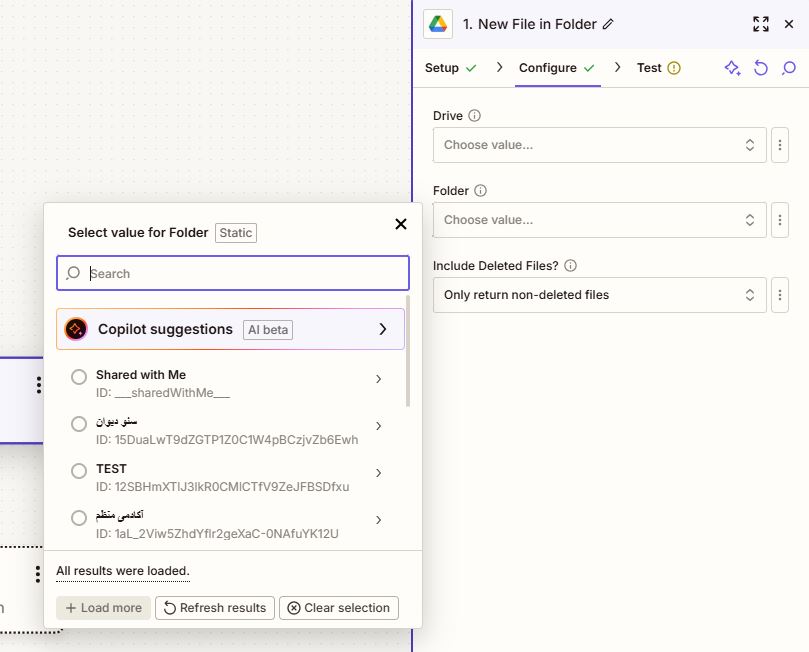
Task: Select the Shared with Me radio button
Action: click(79, 377)
